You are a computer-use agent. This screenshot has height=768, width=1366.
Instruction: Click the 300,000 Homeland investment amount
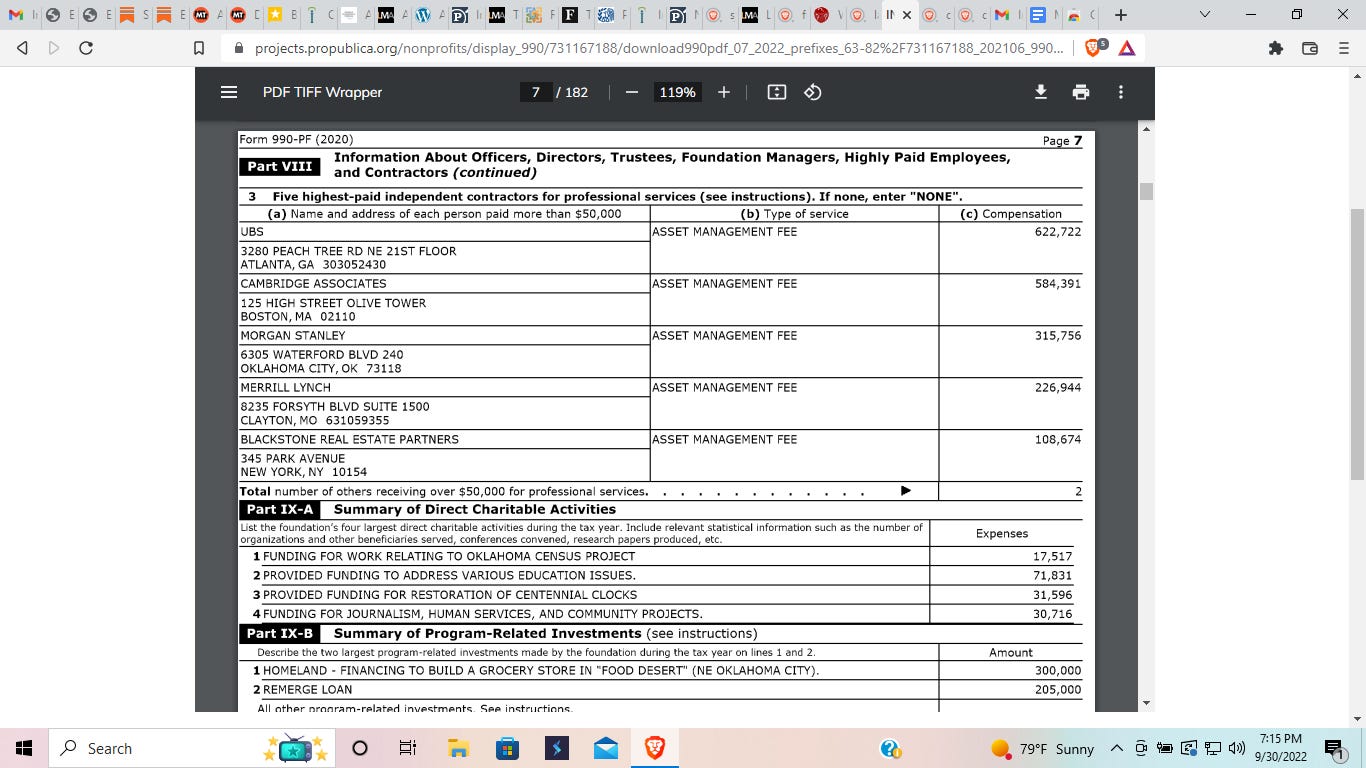click(1058, 670)
